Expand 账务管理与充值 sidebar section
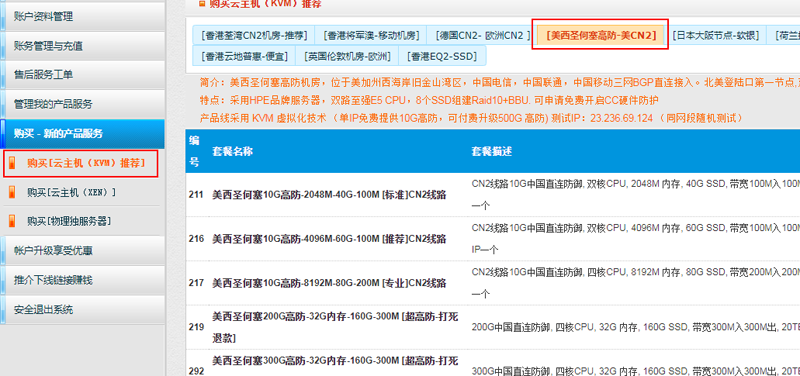Viewport: 800px width, 376px height. [x=83, y=46]
